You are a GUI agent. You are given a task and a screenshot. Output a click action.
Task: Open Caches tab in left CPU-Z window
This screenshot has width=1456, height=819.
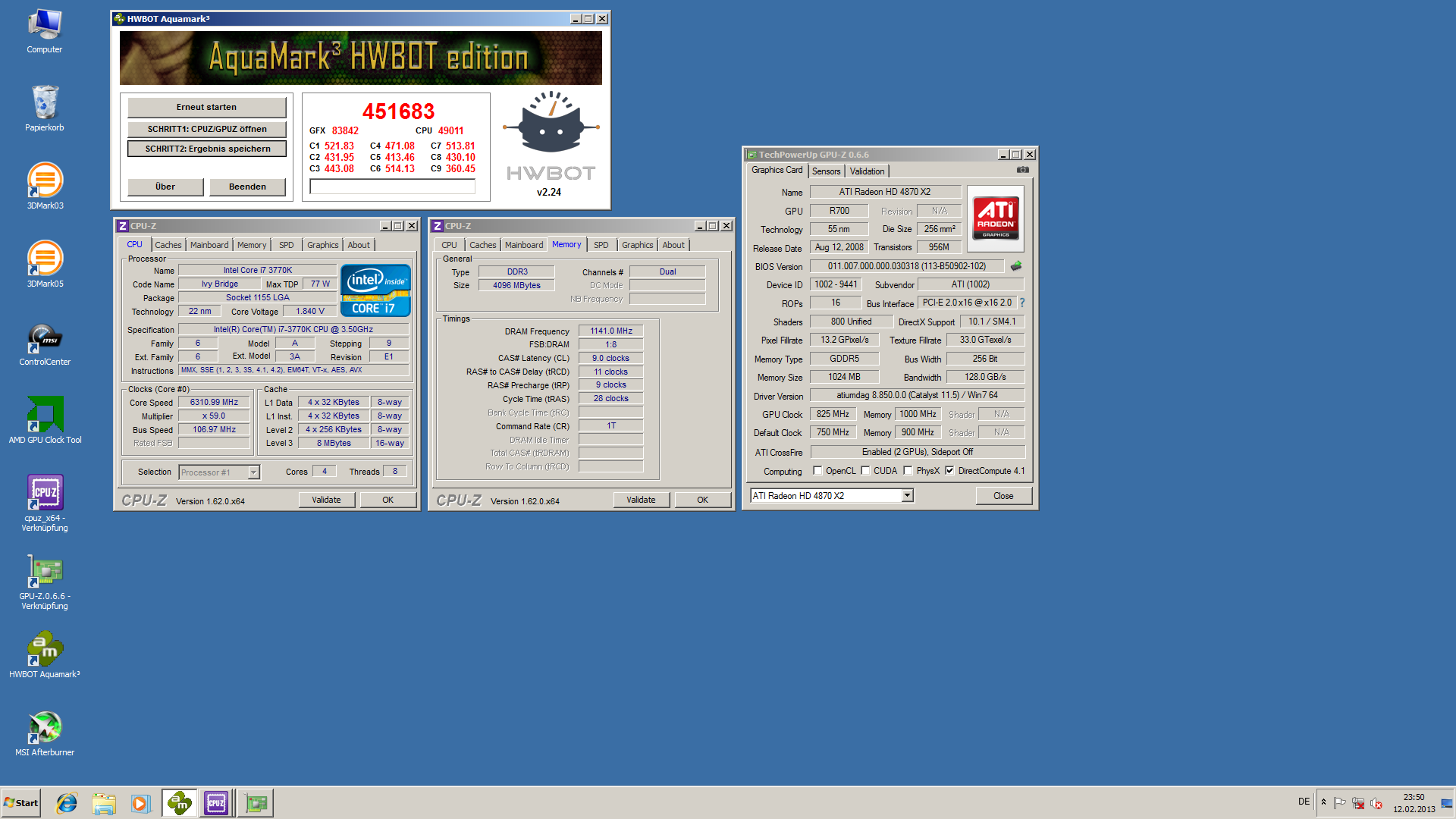(x=168, y=245)
